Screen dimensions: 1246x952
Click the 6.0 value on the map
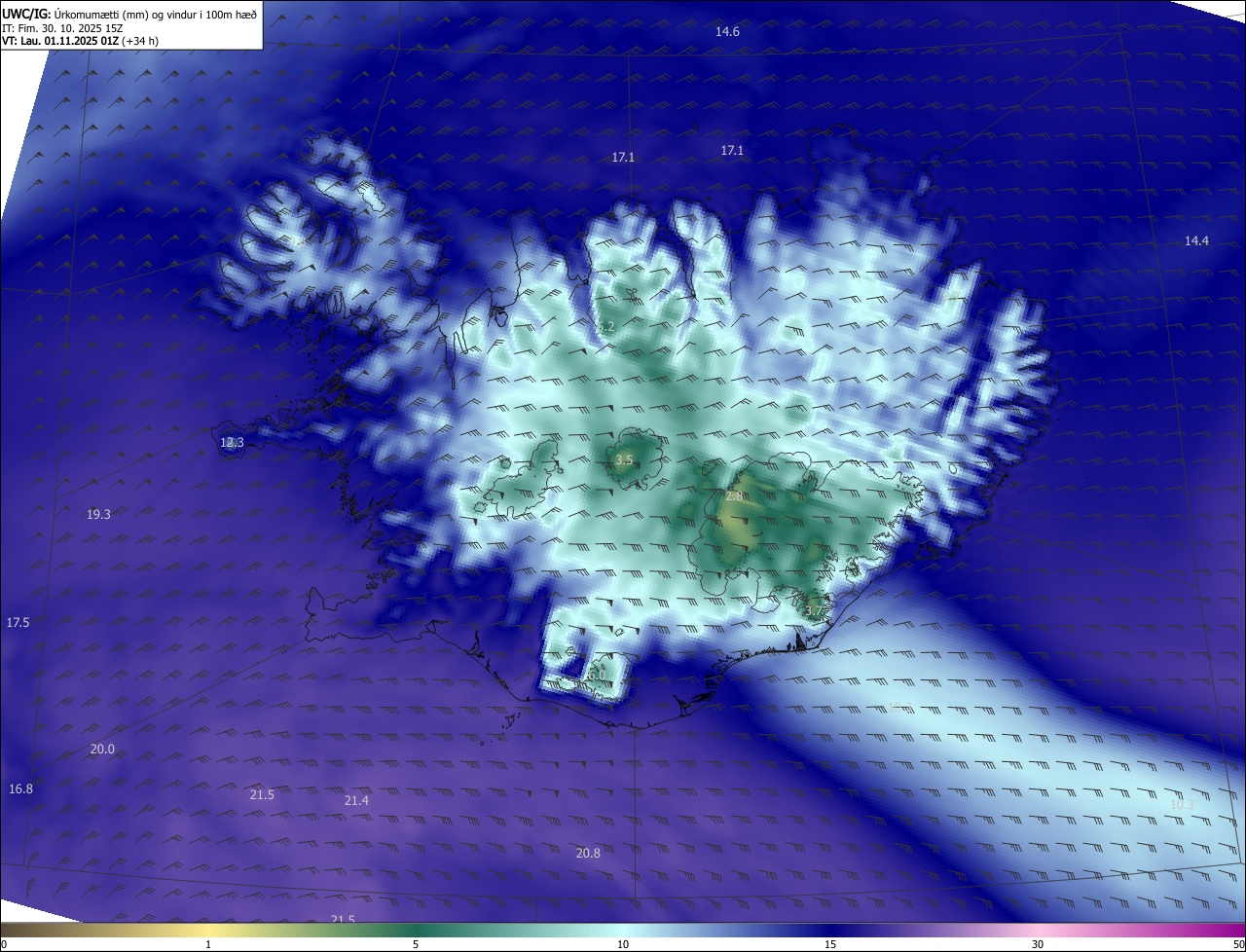click(596, 675)
